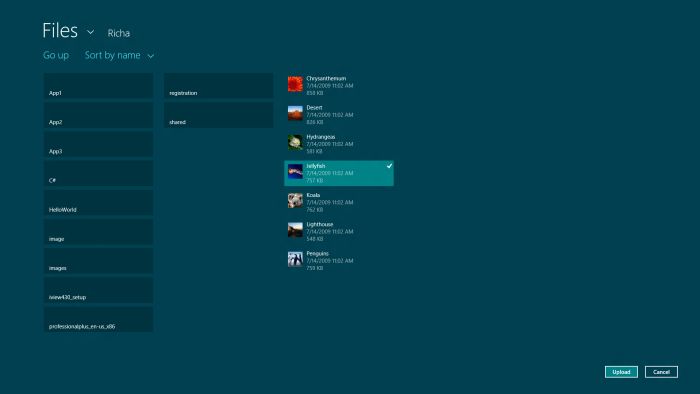Click the Koala file name

pos(313,195)
